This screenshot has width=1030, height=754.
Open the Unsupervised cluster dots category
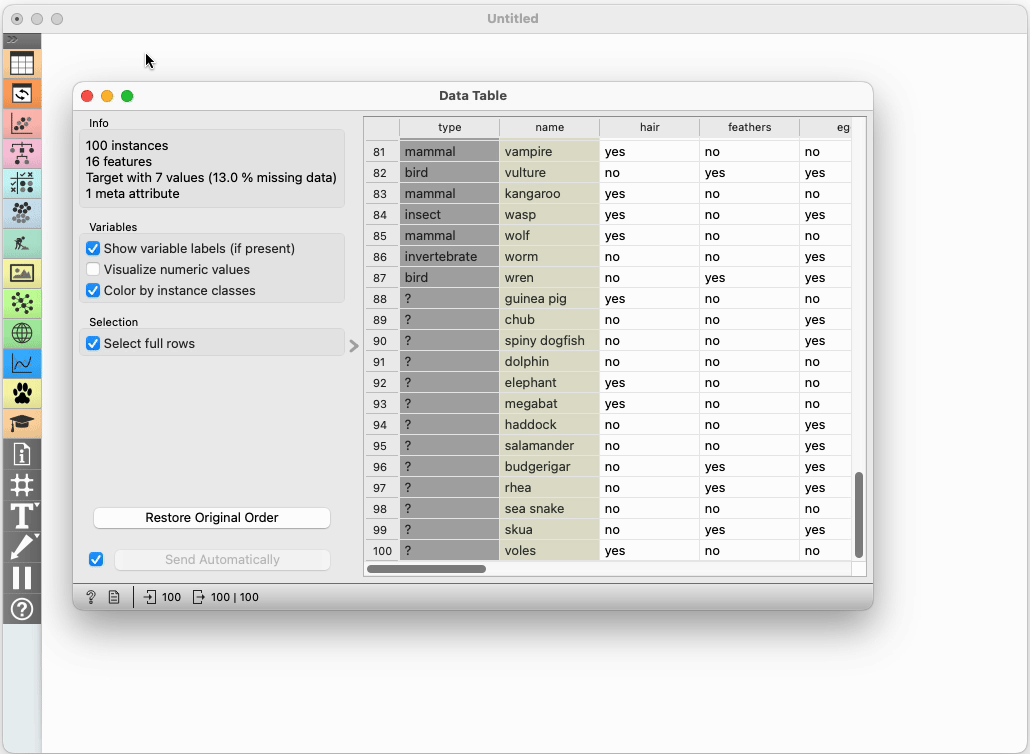coord(22,213)
